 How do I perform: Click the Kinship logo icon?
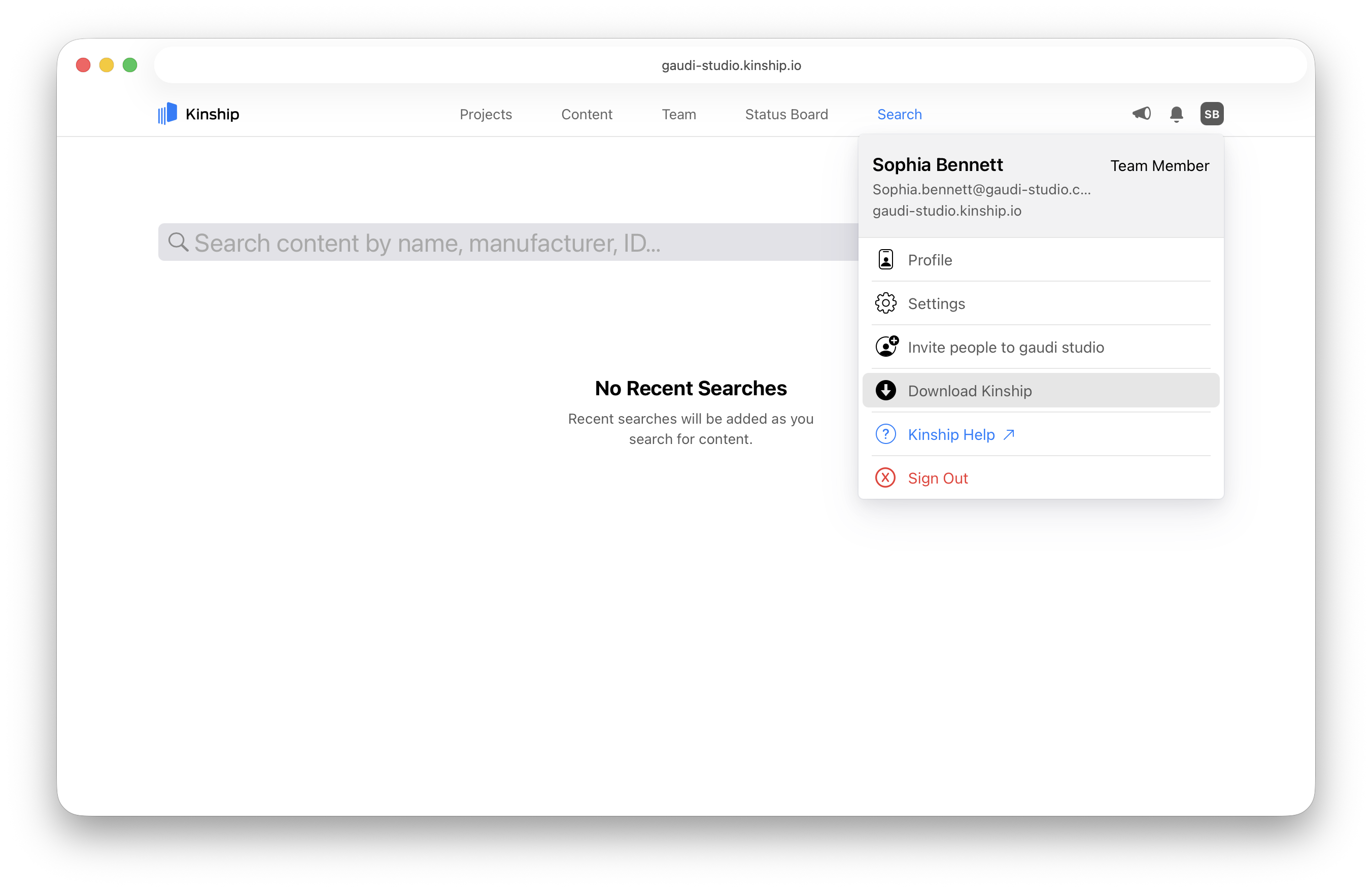pyautogui.click(x=167, y=114)
